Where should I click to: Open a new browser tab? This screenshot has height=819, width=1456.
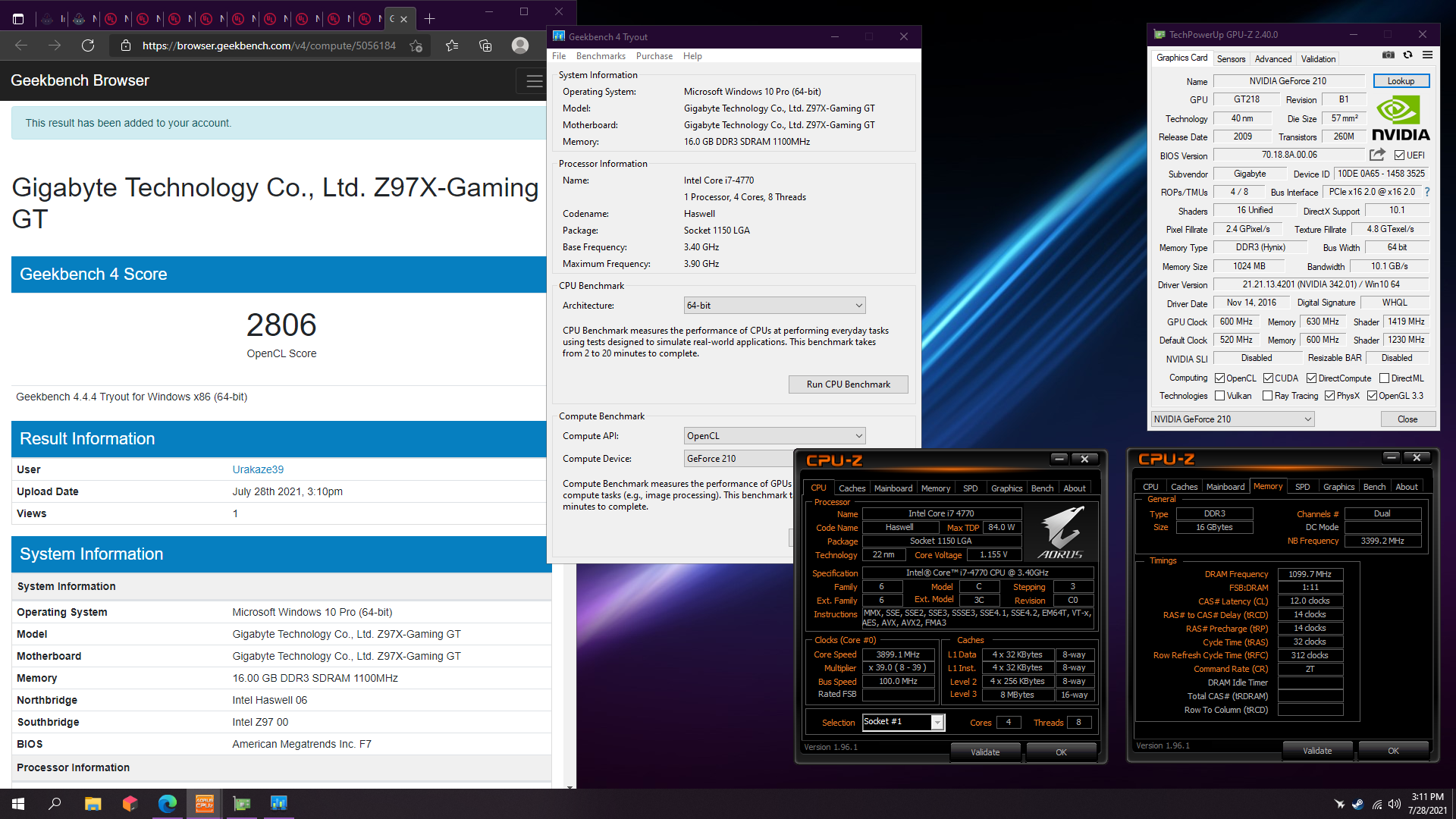pyautogui.click(x=429, y=19)
